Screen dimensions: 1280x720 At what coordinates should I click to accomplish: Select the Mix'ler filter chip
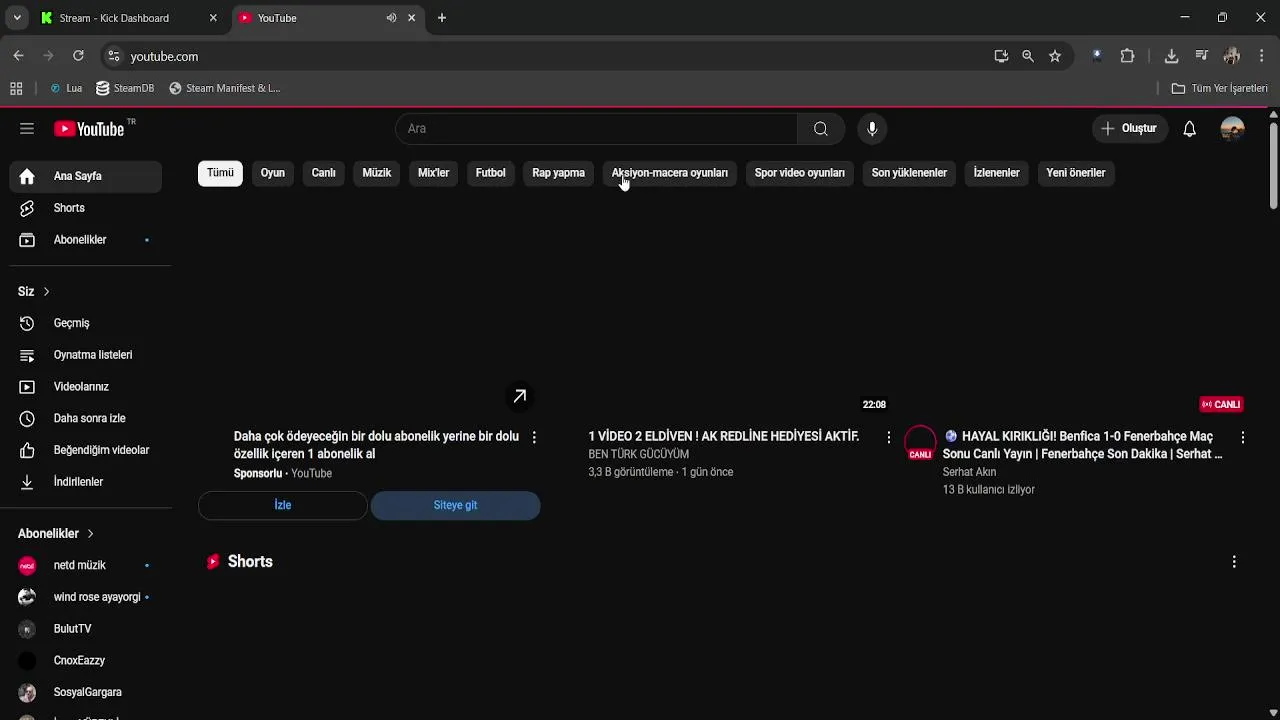click(433, 173)
